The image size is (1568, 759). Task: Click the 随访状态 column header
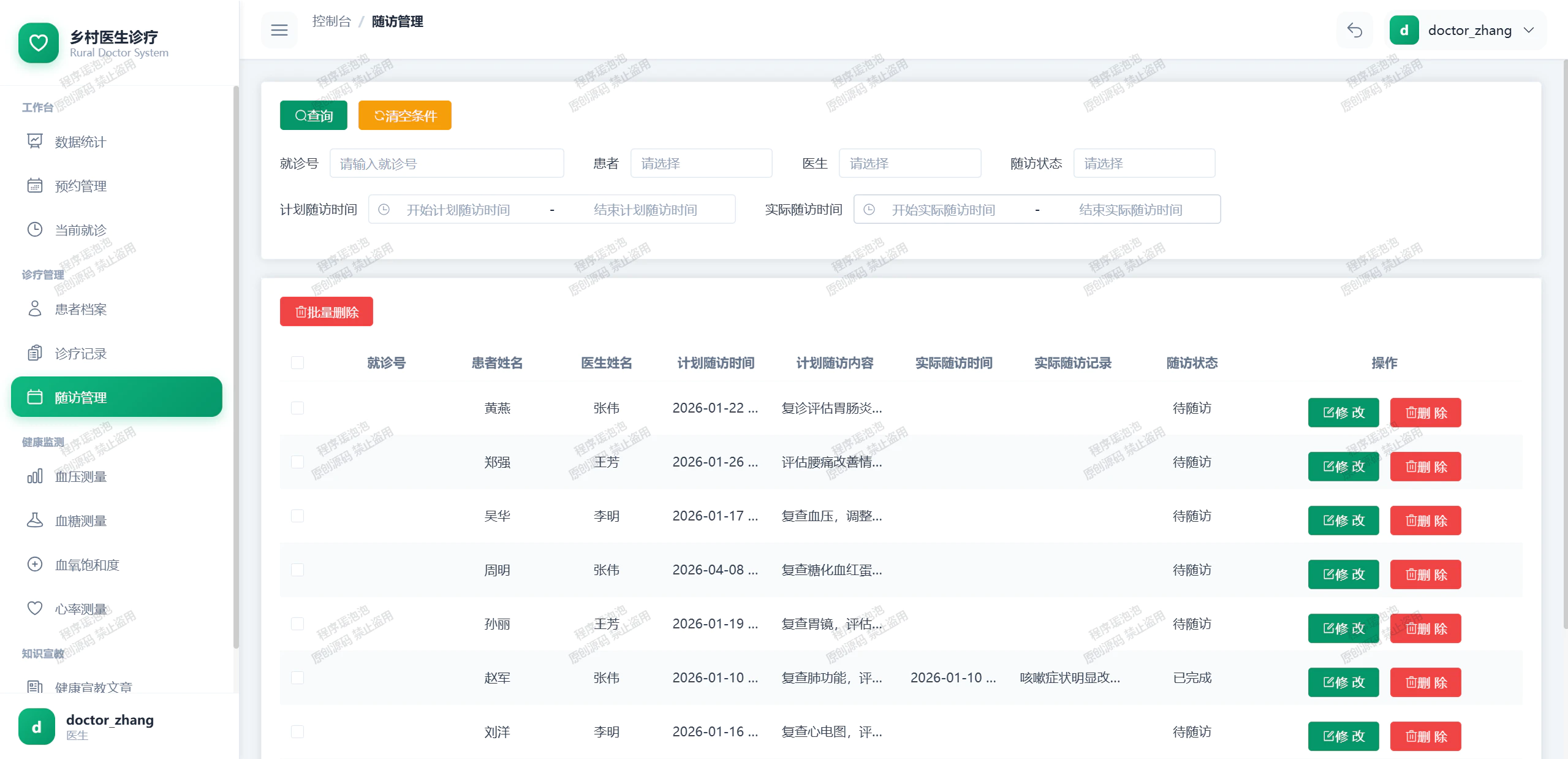point(1192,363)
